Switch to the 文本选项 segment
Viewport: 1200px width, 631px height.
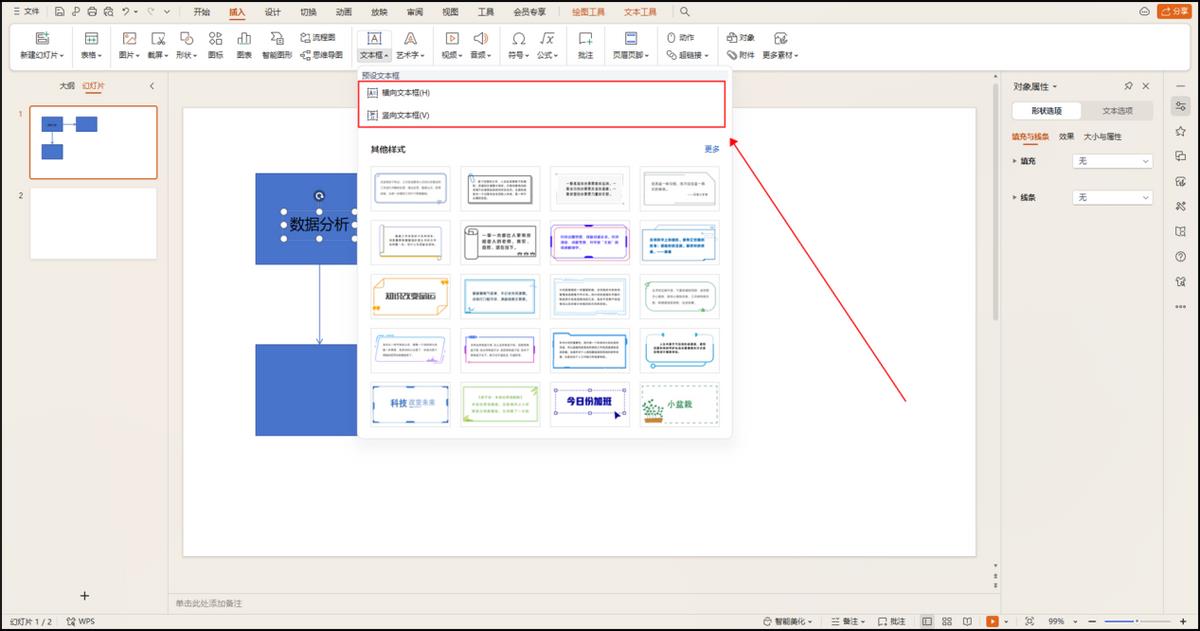click(1117, 111)
